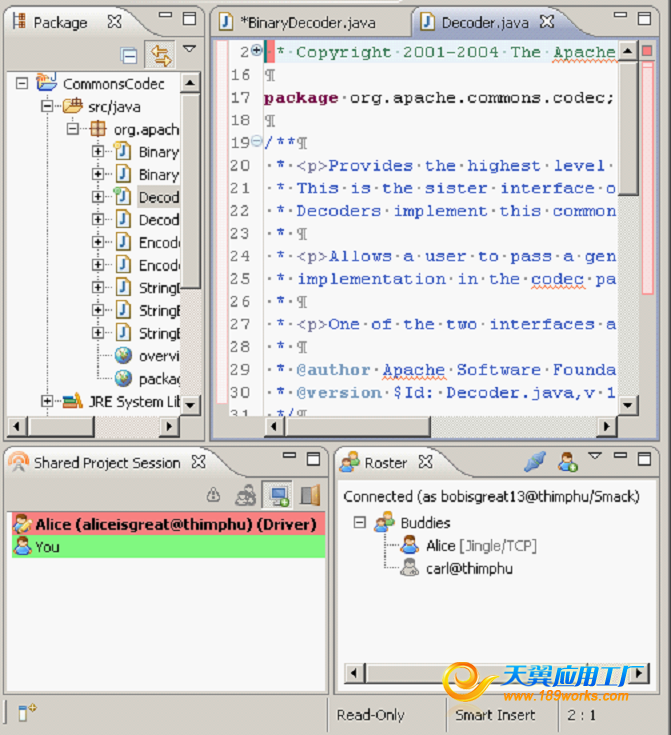Collapse the org.apach package node

[x=72, y=128]
